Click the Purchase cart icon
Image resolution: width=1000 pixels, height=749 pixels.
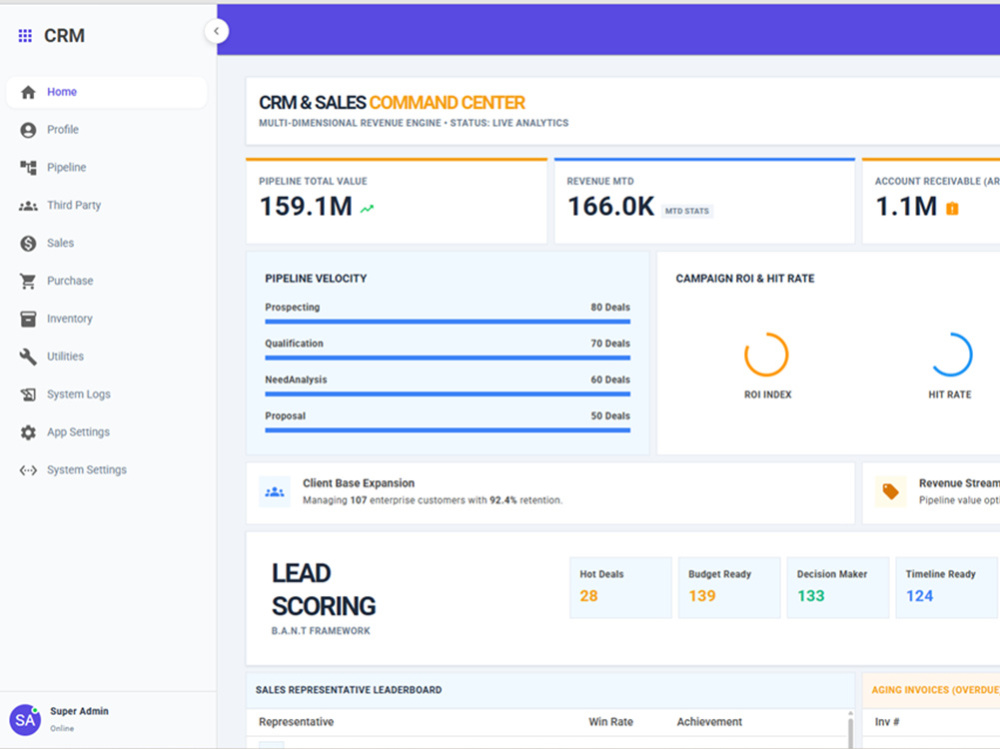tap(28, 281)
